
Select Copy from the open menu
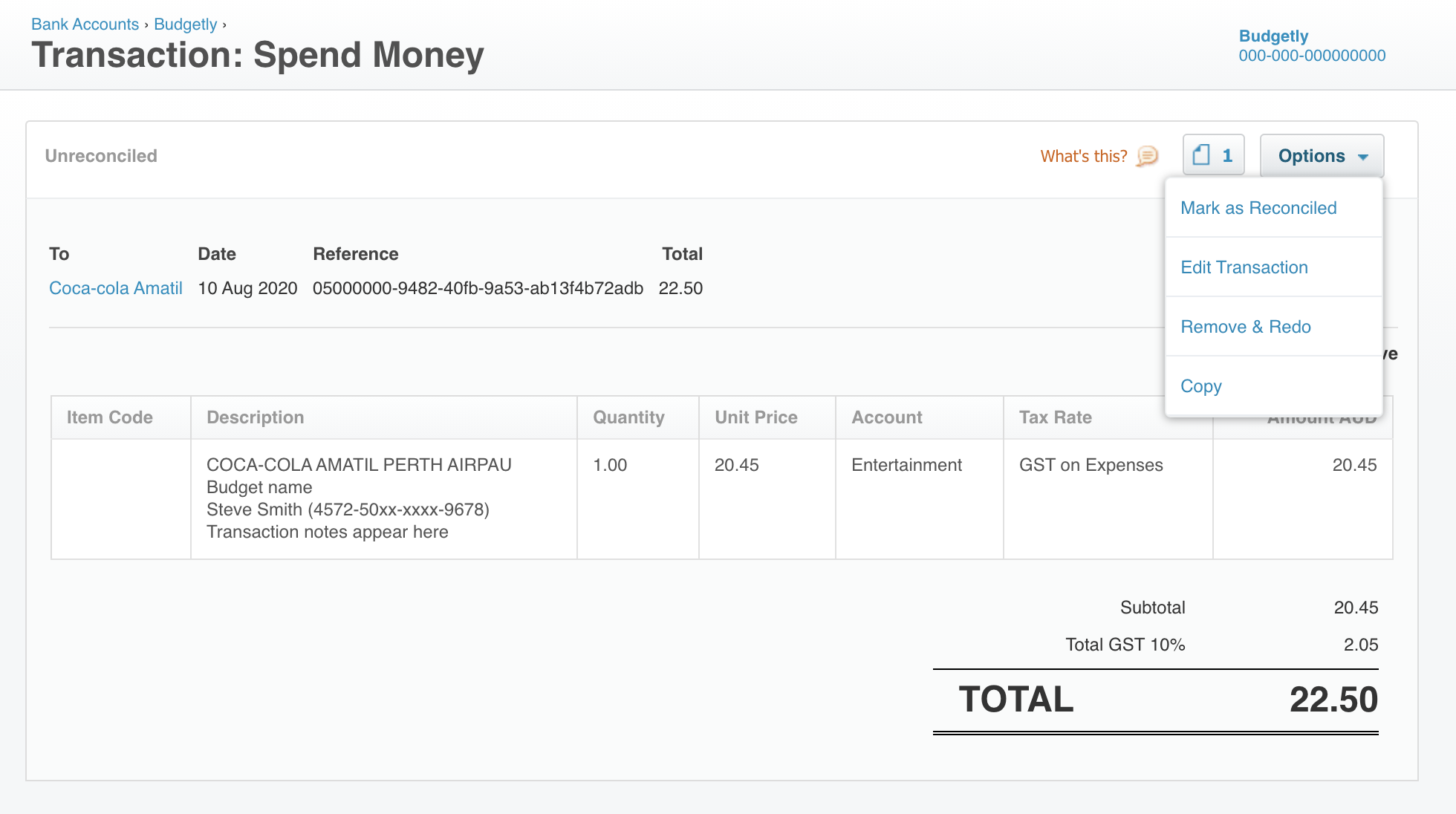1200,386
